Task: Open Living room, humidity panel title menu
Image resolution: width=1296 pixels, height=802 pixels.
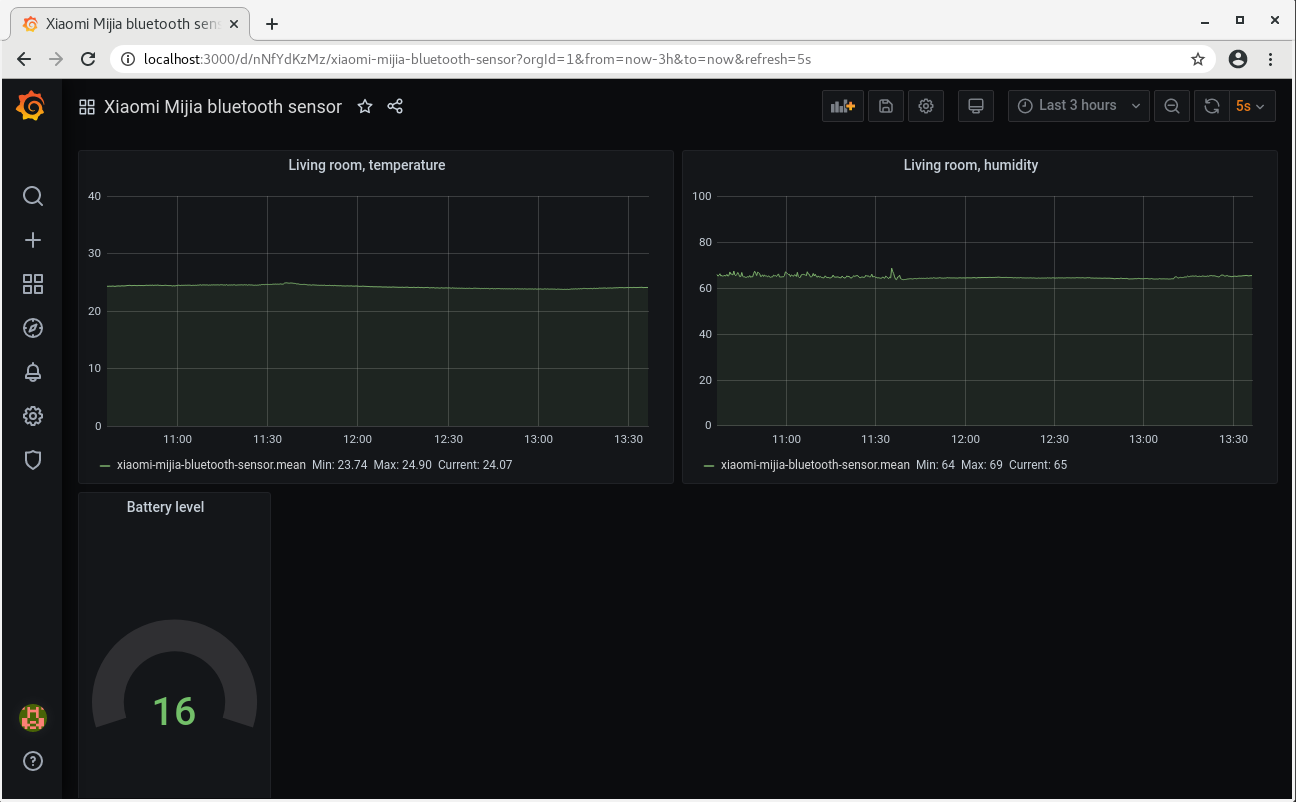Action: pos(971,165)
